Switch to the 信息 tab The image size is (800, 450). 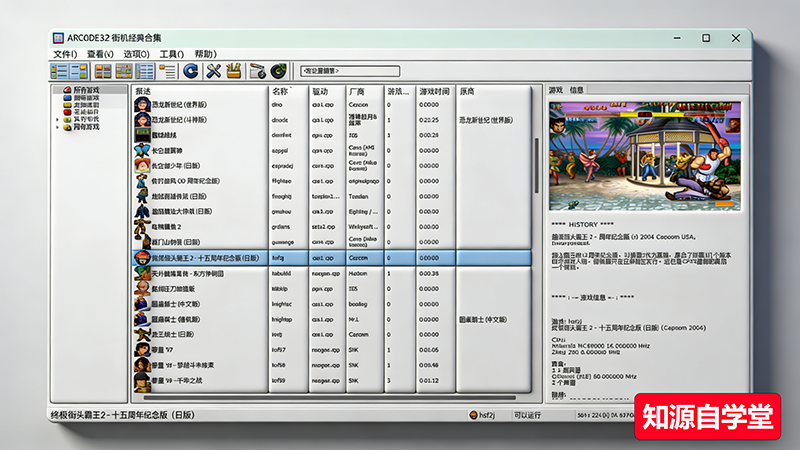(x=577, y=90)
